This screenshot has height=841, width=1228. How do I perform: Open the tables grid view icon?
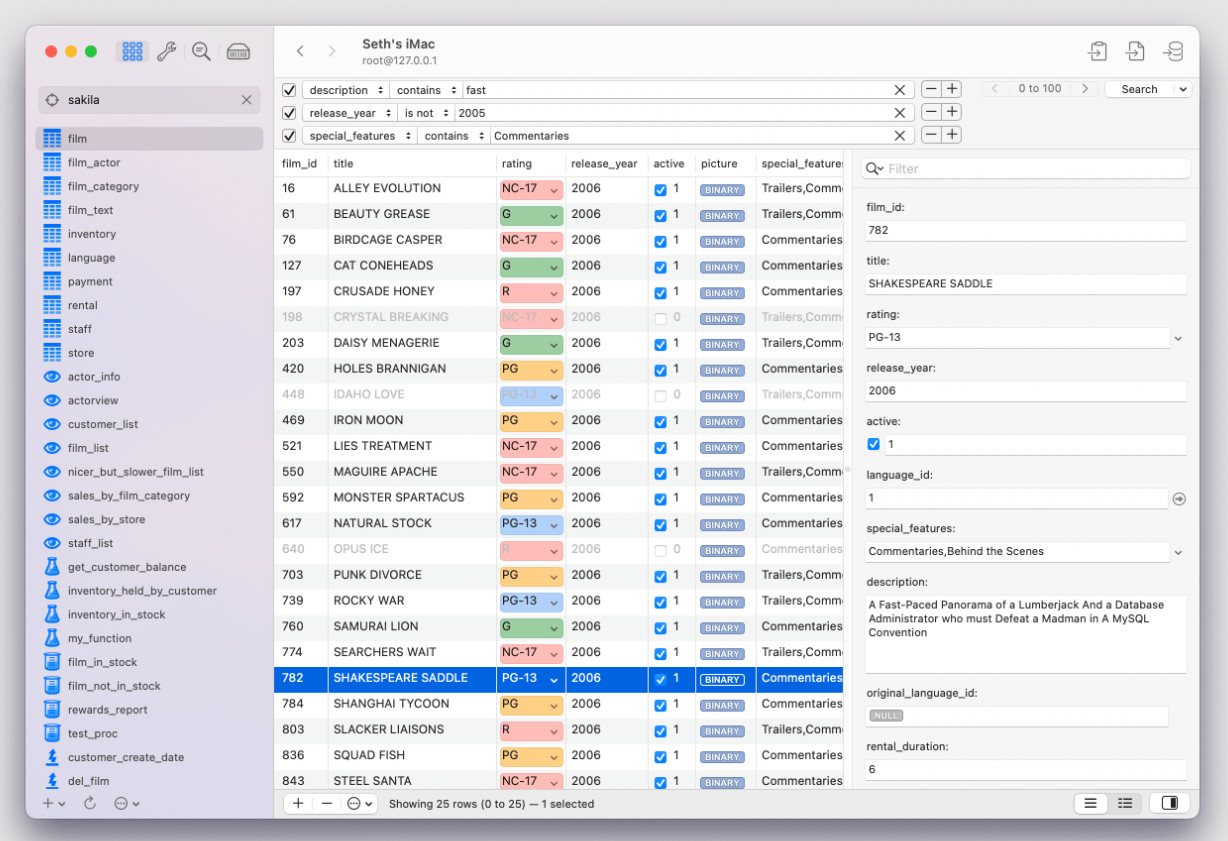pyautogui.click(x=132, y=51)
